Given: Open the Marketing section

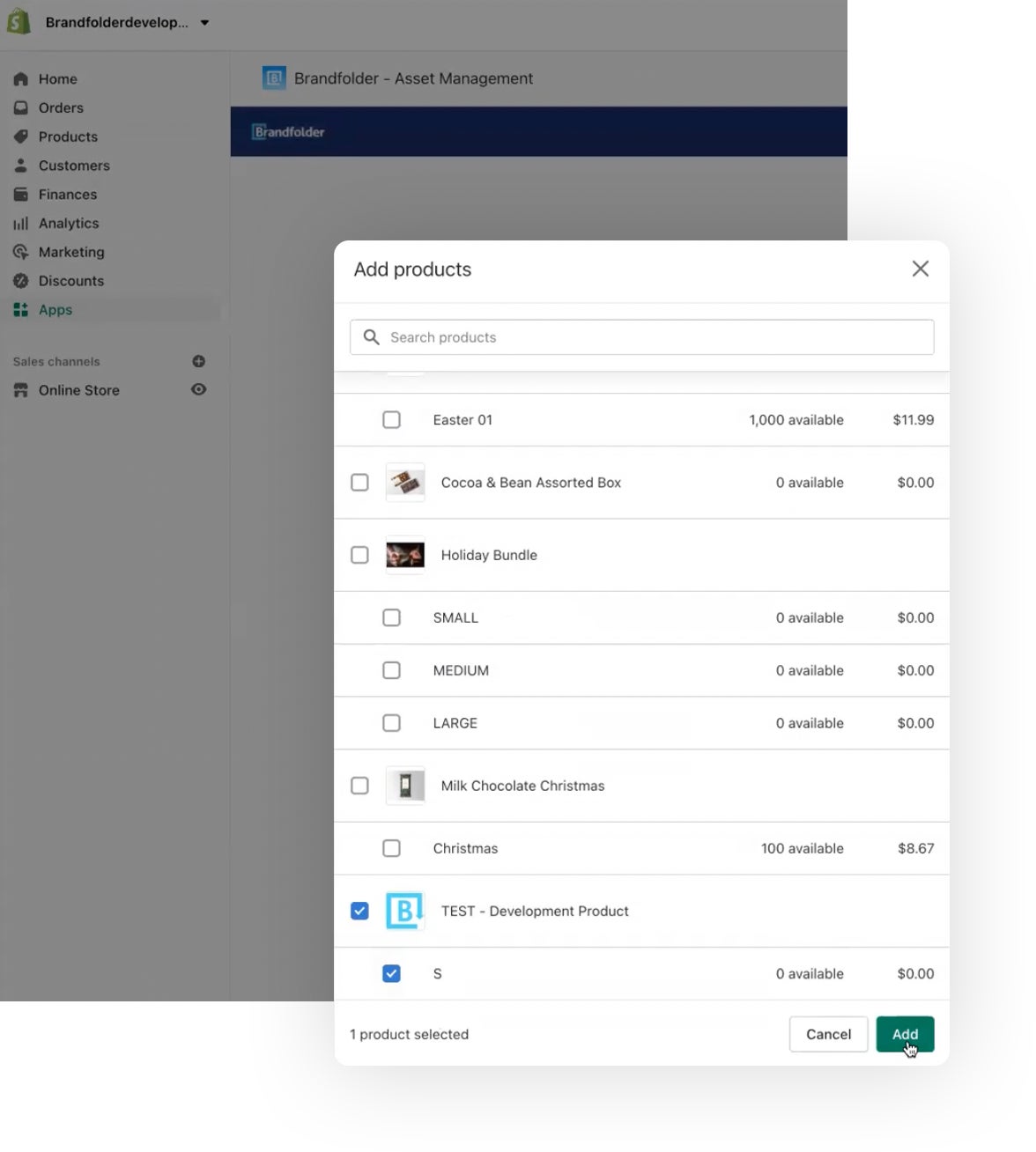Looking at the screenshot, I should [x=71, y=252].
